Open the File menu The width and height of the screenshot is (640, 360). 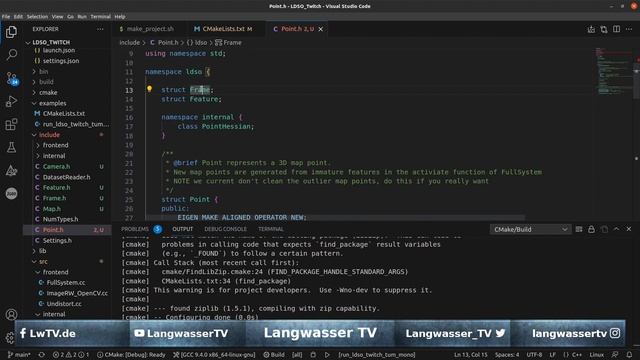coord(6,17)
